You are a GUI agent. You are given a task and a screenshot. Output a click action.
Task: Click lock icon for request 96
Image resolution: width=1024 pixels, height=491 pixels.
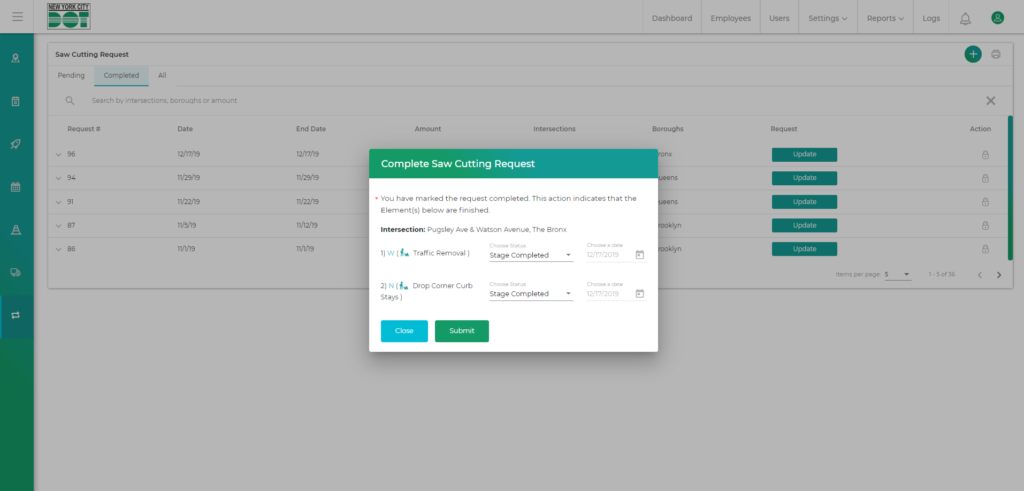[x=985, y=154]
